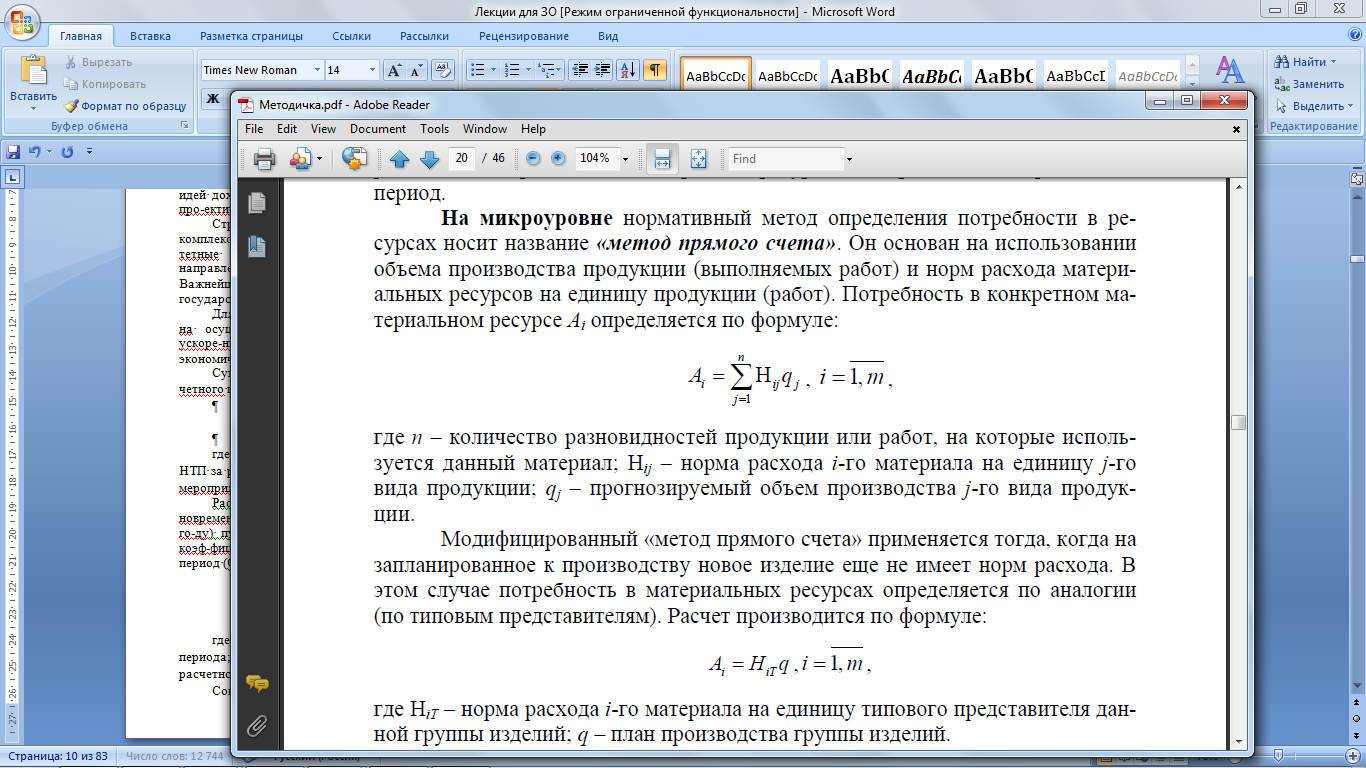Click the zoom in plus icon in Reader
Screen dimensions: 1366x768
558,159
